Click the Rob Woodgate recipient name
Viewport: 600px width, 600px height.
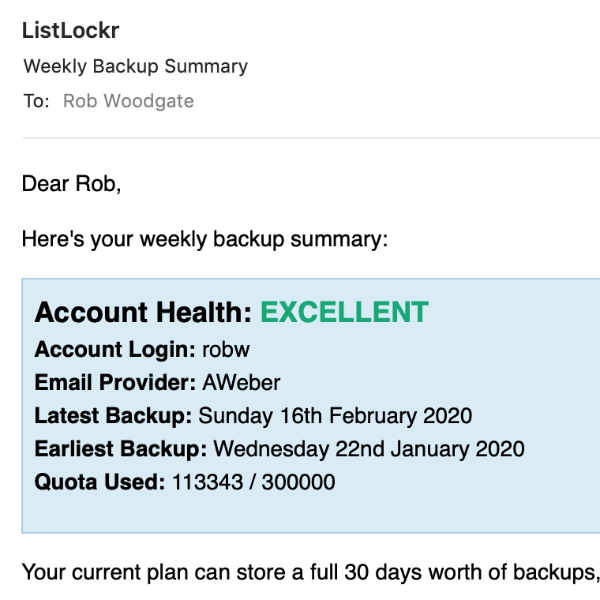coord(129,101)
